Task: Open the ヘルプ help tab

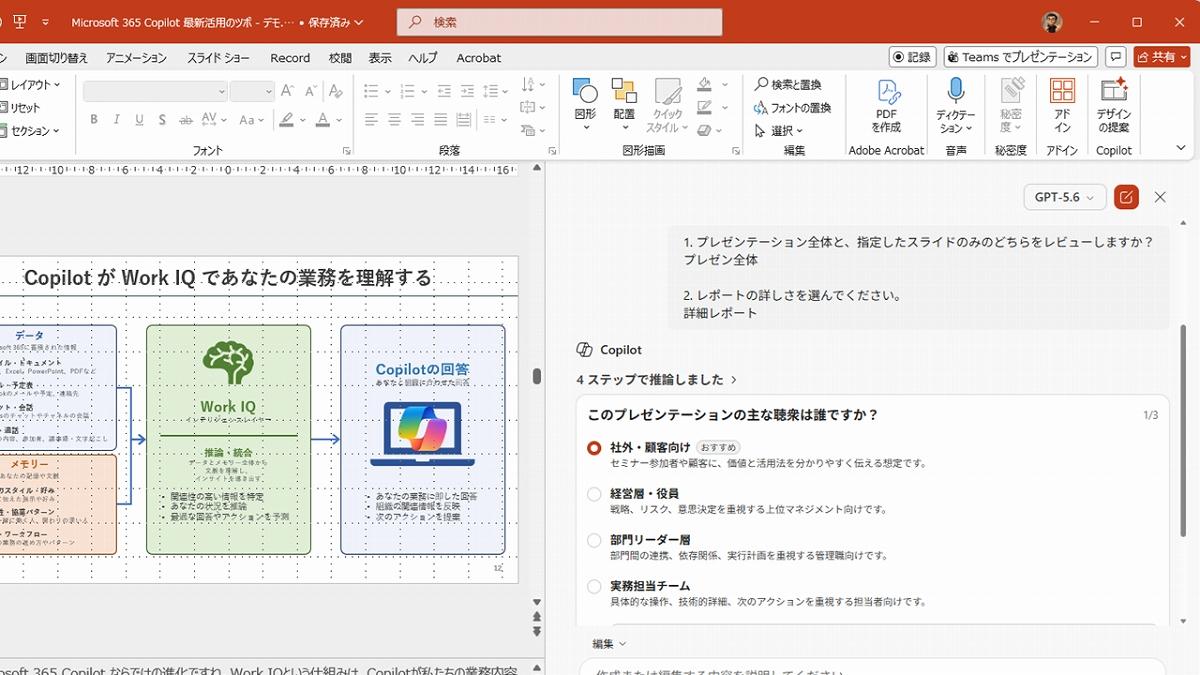Action: [423, 58]
